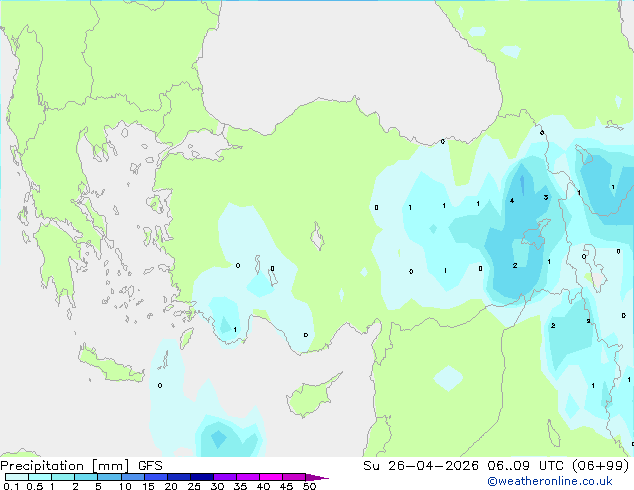Click the legend swatch between 10 and 15
Viewport: 634px width, 490px height.
tap(133, 477)
